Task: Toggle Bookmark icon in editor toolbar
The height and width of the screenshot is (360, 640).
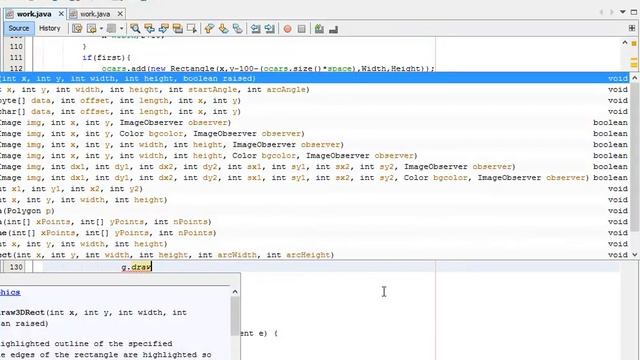Action: point(238,29)
